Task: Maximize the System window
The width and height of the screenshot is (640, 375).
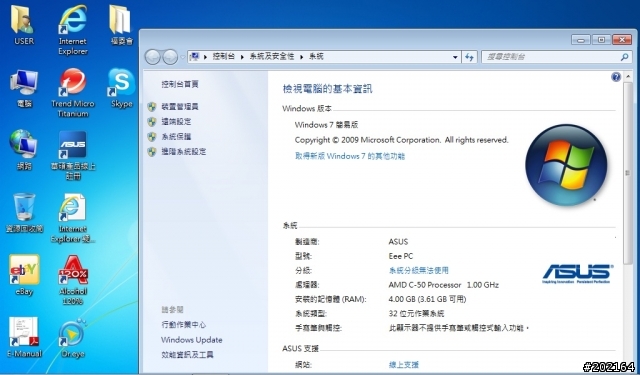Action: point(601,40)
